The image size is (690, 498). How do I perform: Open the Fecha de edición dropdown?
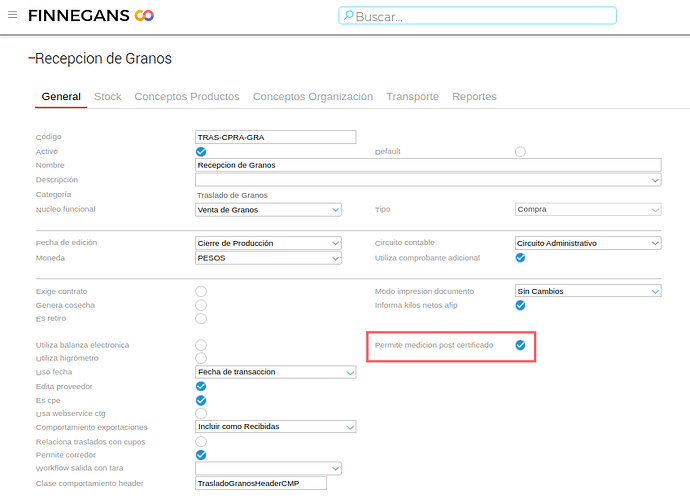coord(268,243)
